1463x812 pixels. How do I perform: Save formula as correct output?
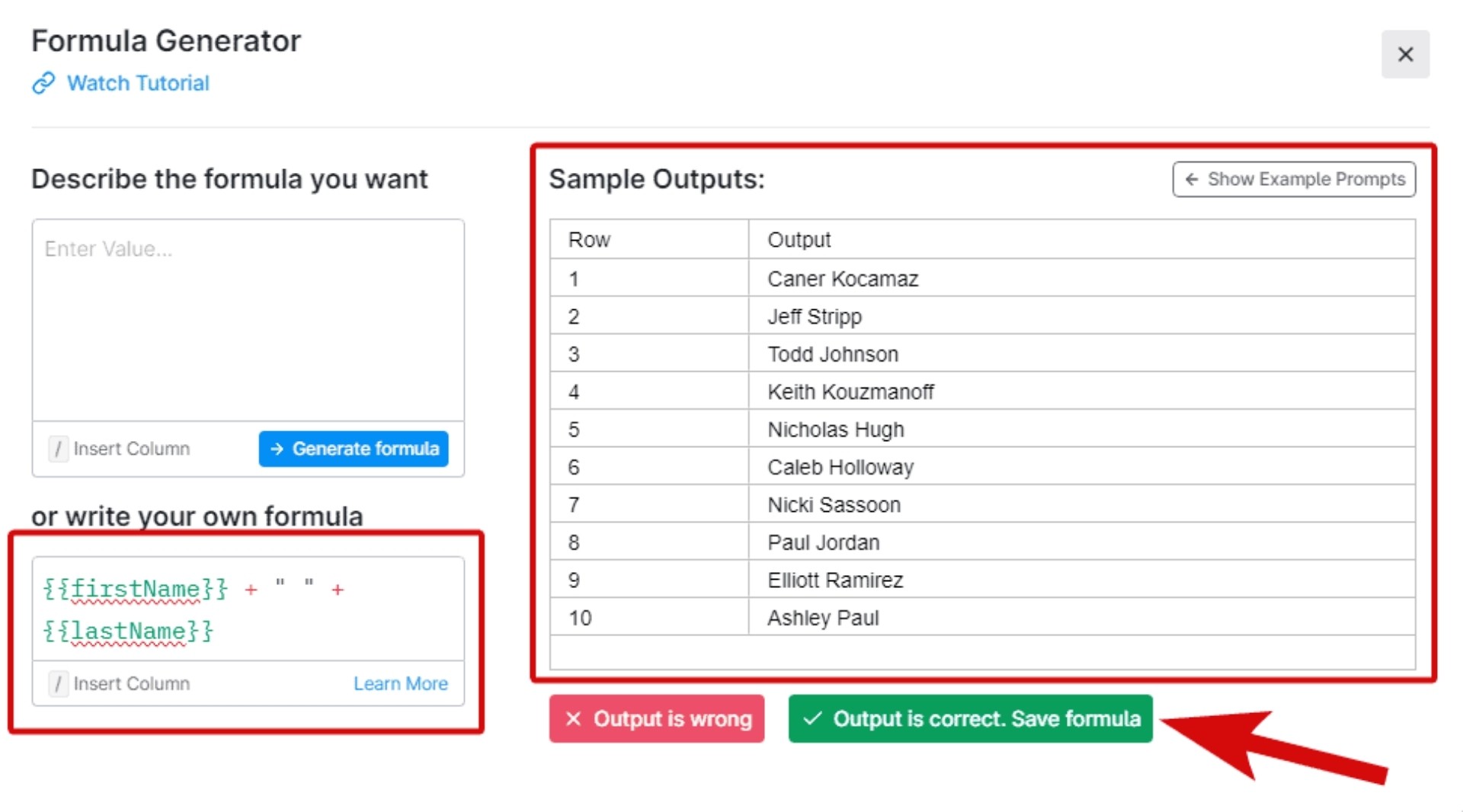point(971,718)
